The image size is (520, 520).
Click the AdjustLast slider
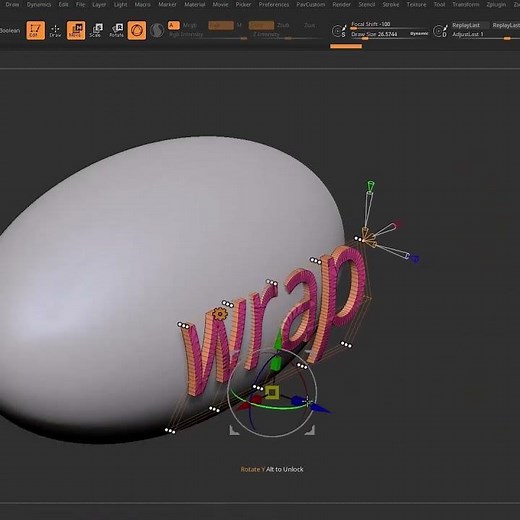coord(485,35)
